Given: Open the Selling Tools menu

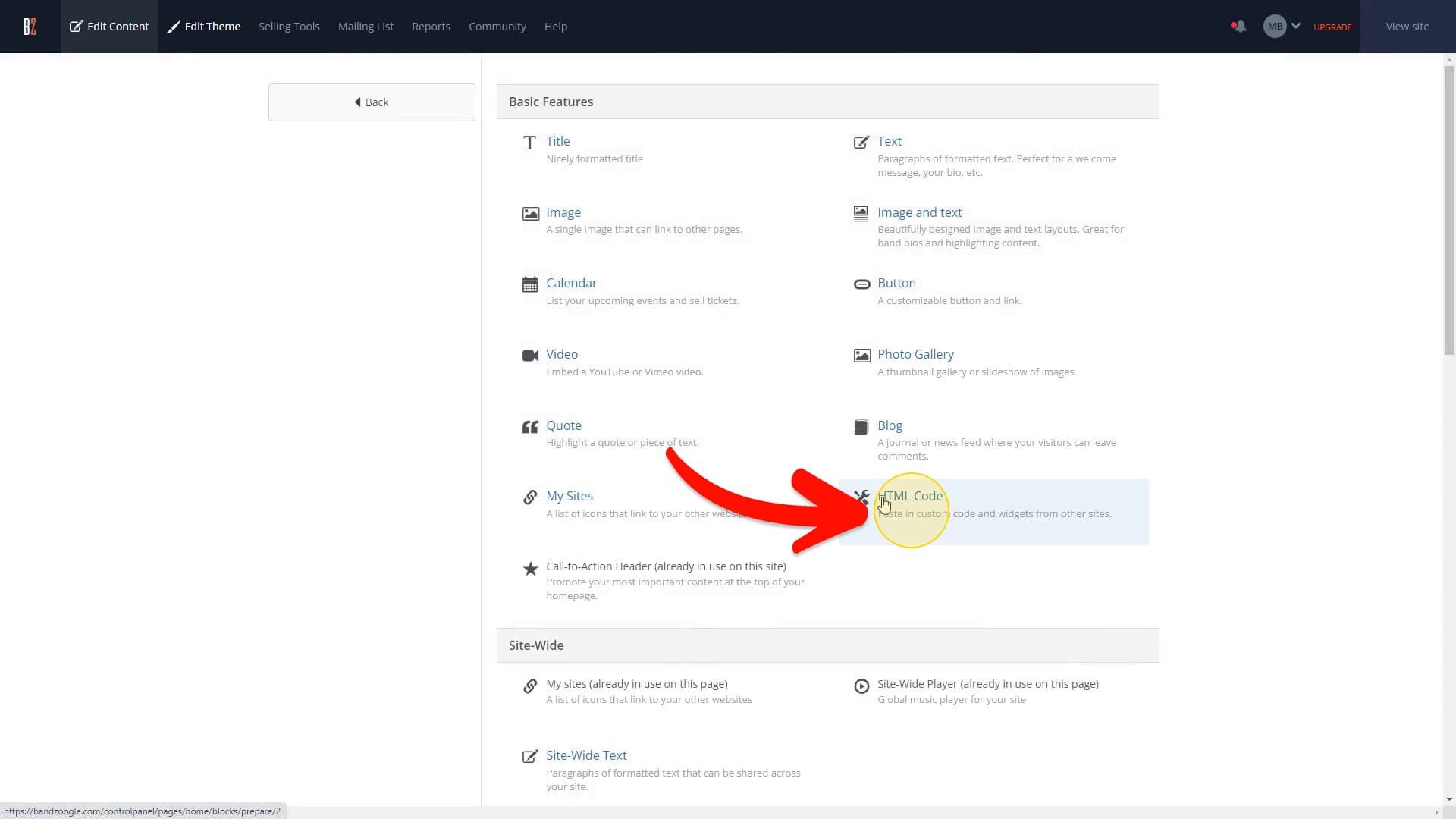Looking at the screenshot, I should (x=289, y=27).
